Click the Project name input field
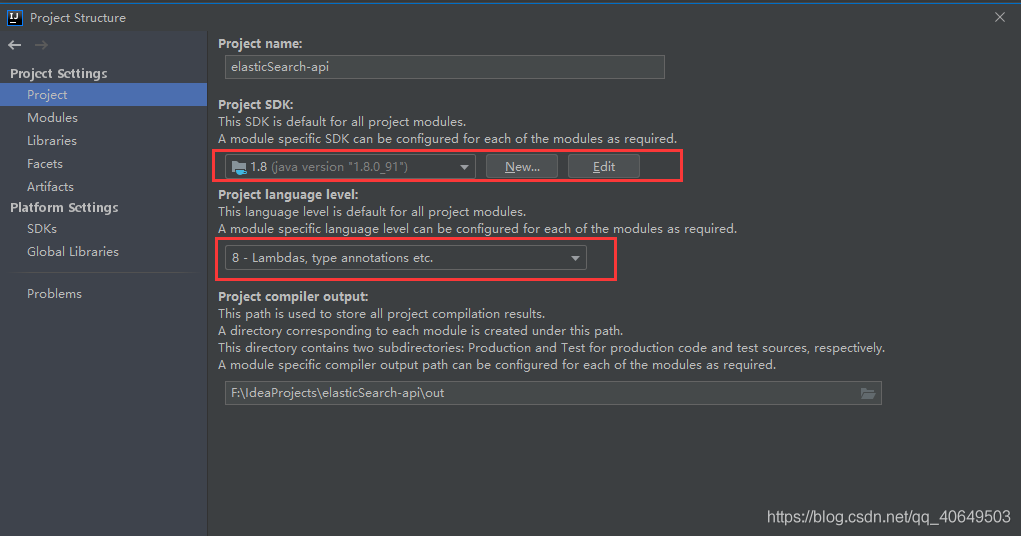The width and height of the screenshot is (1021, 536). (445, 67)
